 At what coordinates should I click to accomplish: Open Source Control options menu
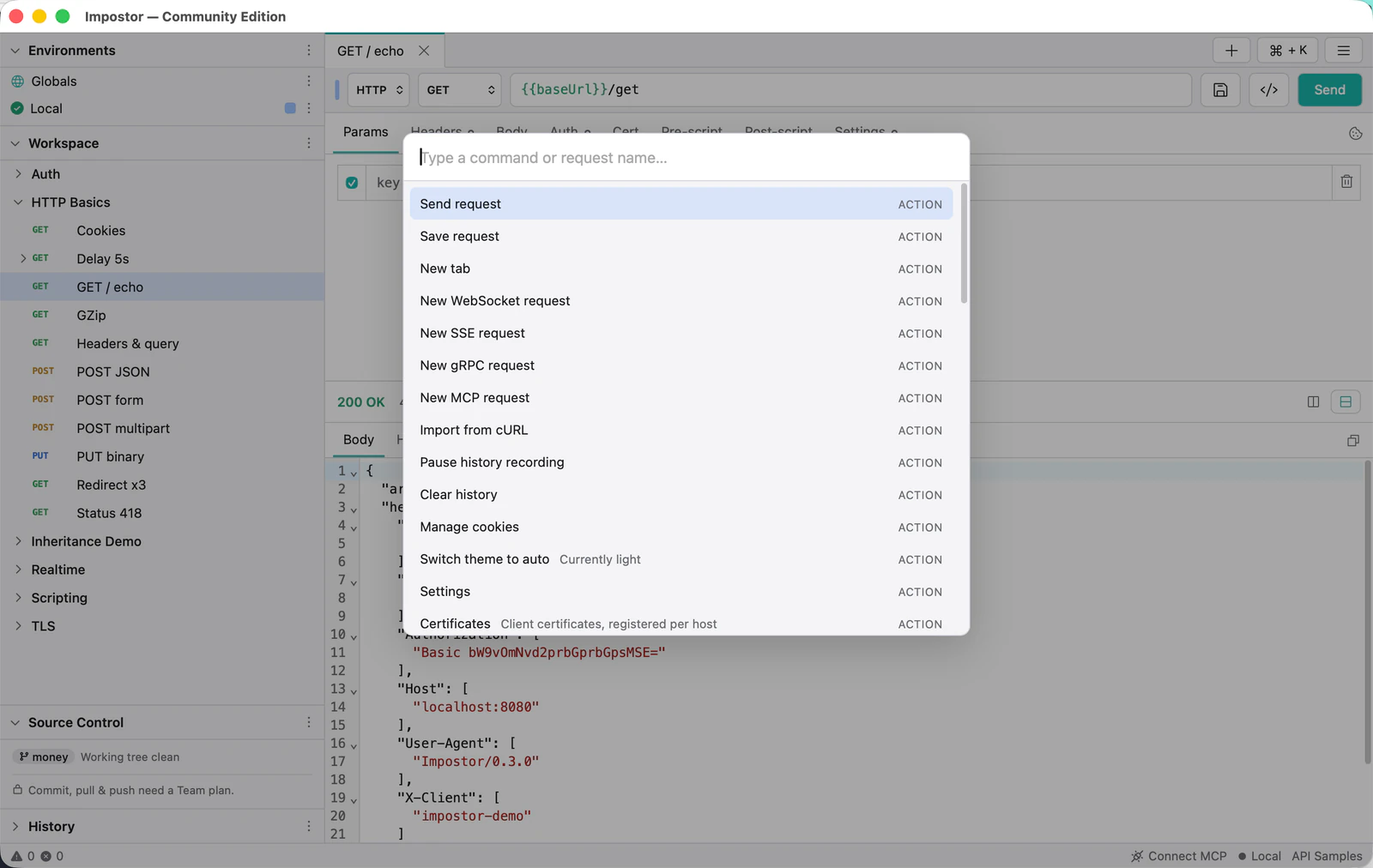coord(309,722)
